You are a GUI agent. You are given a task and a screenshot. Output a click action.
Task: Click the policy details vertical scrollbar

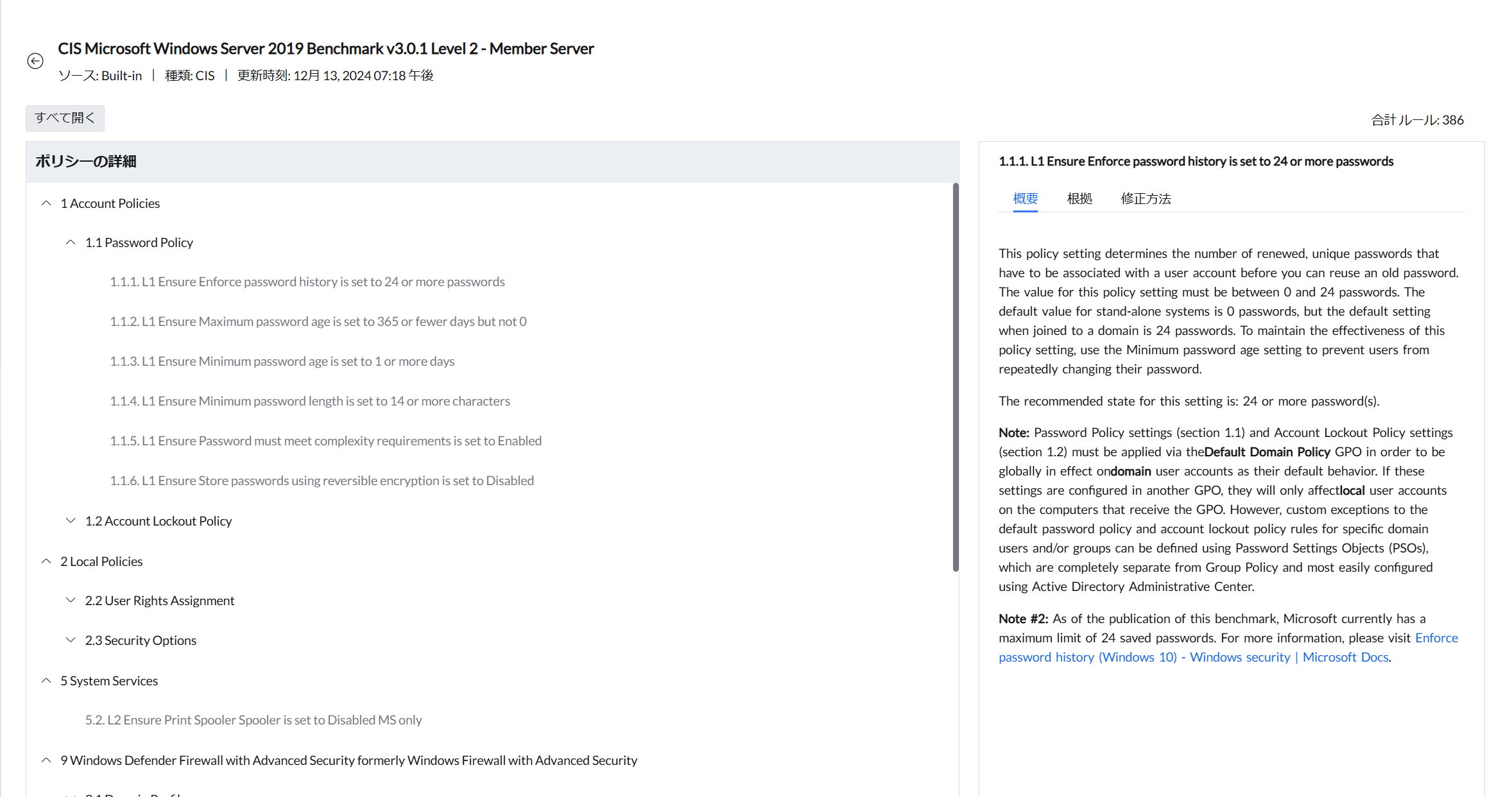pyautogui.click(x=955, y=377)
